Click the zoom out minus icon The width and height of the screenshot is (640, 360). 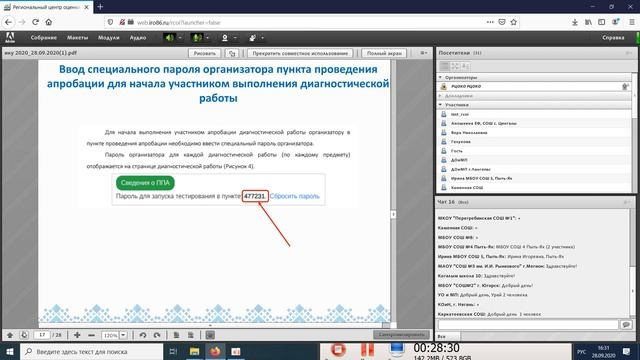coord(91,335)
